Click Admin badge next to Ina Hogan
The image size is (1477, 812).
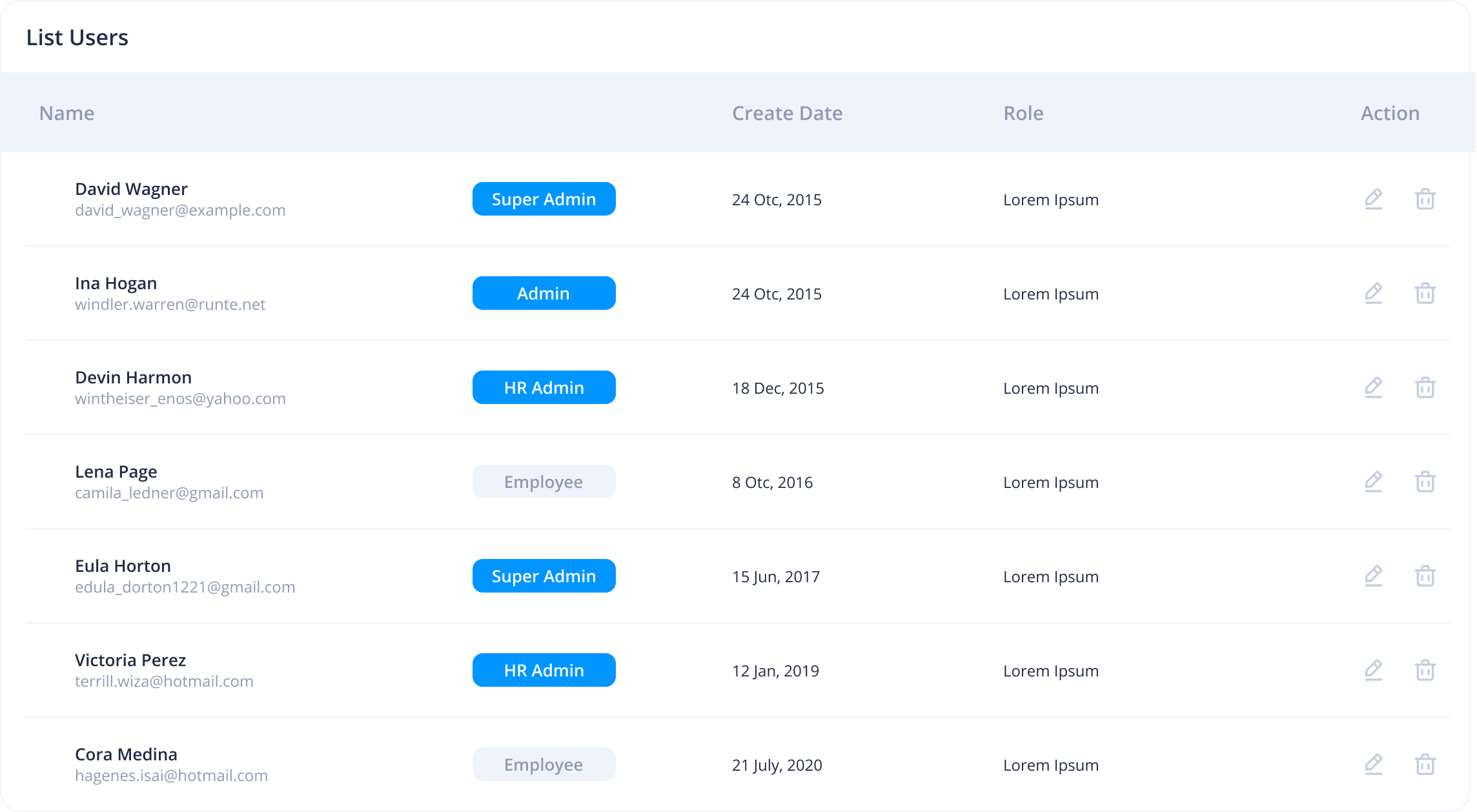tap(544, 293)
